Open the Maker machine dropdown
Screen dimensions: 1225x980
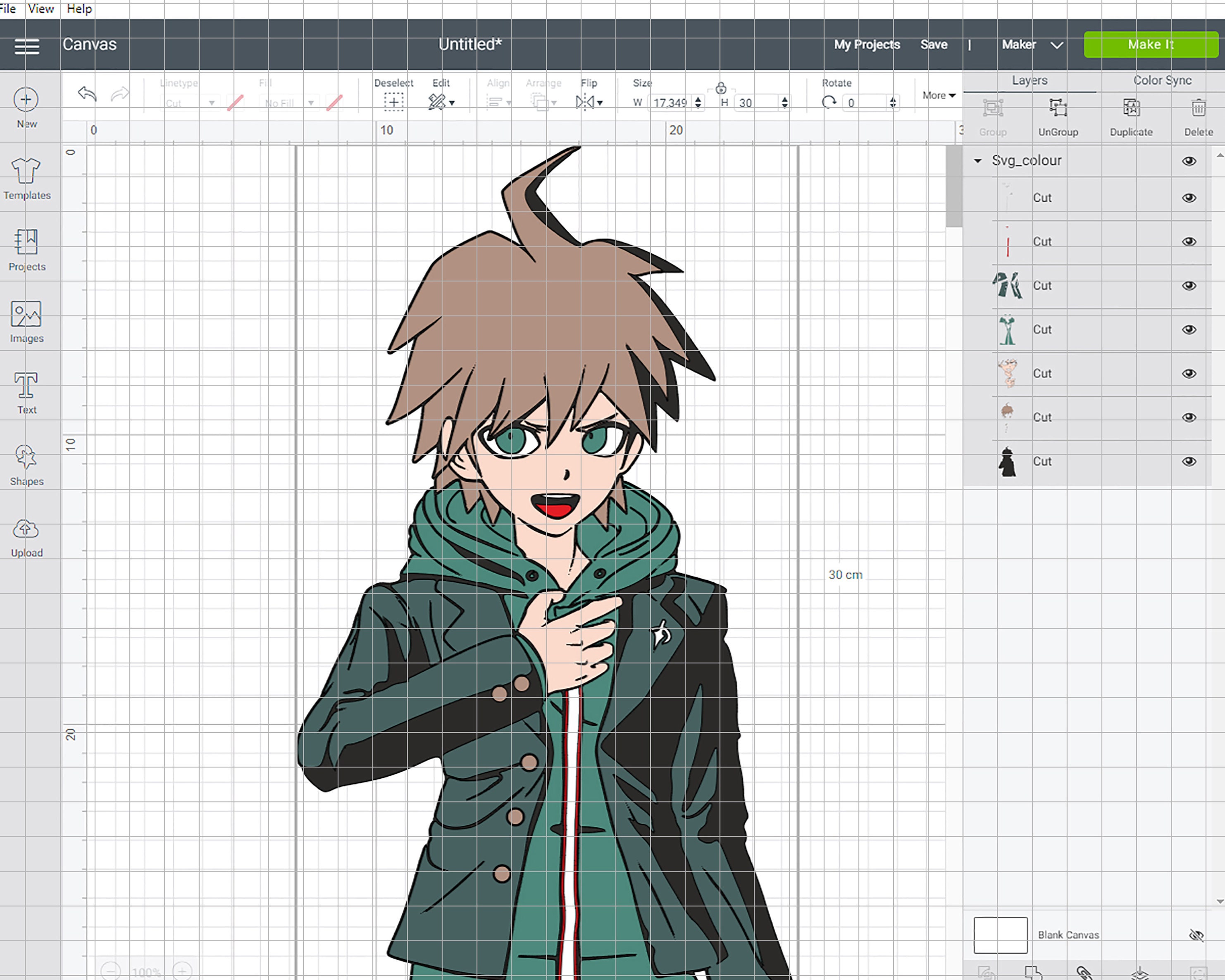pyautogui.click(x=1032, y=45)
